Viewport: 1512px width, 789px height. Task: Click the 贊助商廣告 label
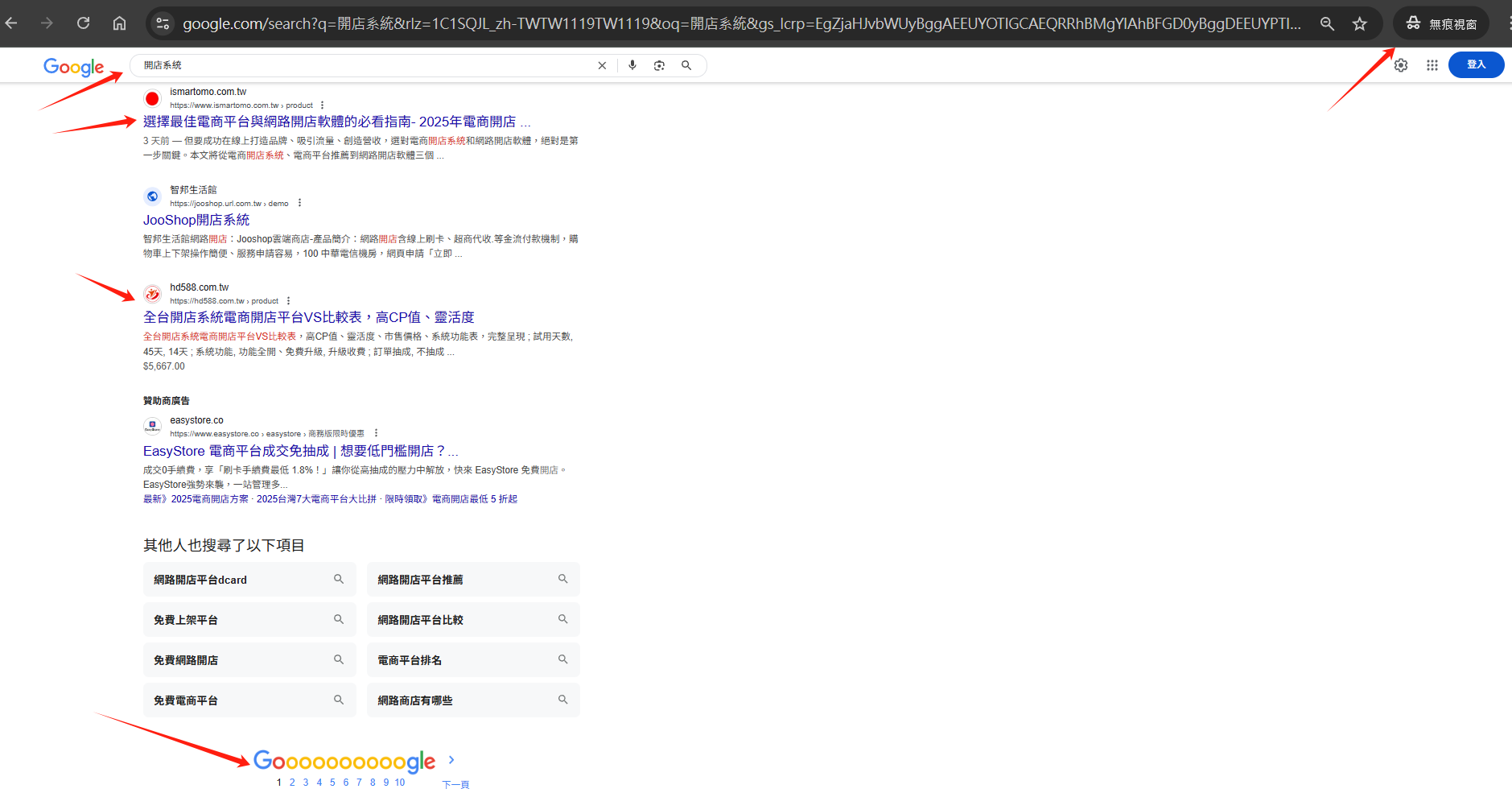point(167,401)
